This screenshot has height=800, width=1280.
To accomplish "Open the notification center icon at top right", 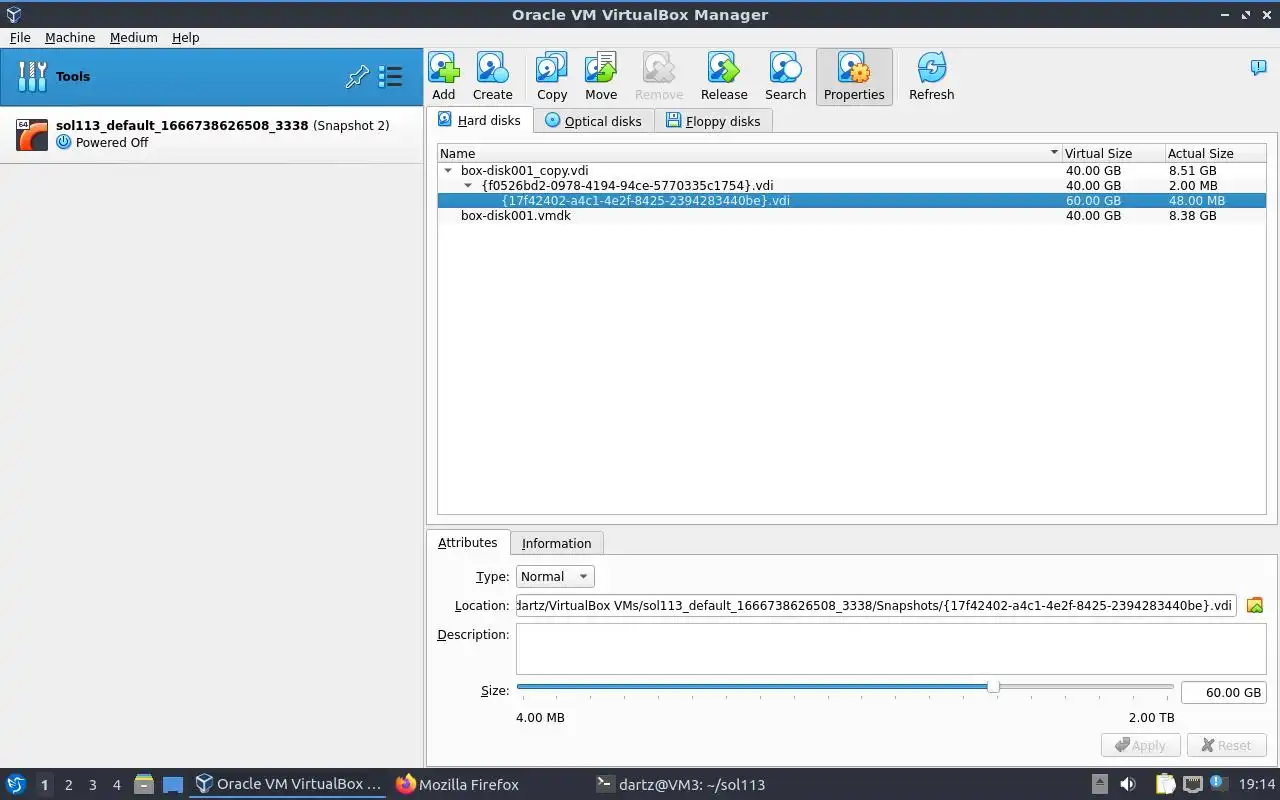I will tap(1258, 68).
